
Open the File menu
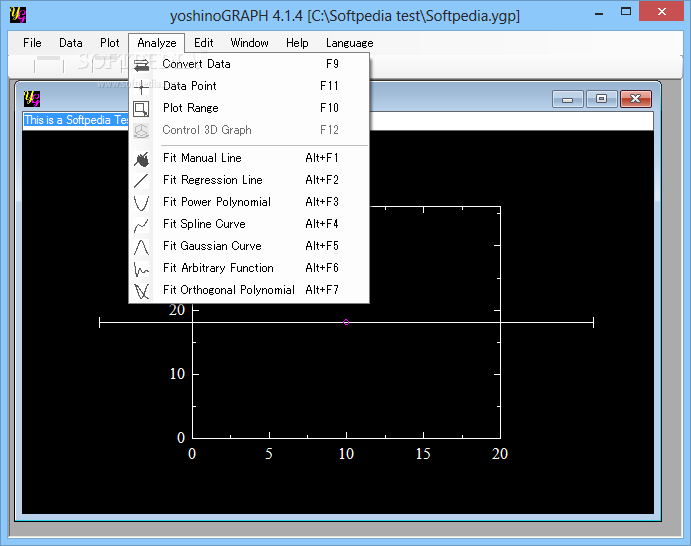pyautogui.click(x=32, y=43)
